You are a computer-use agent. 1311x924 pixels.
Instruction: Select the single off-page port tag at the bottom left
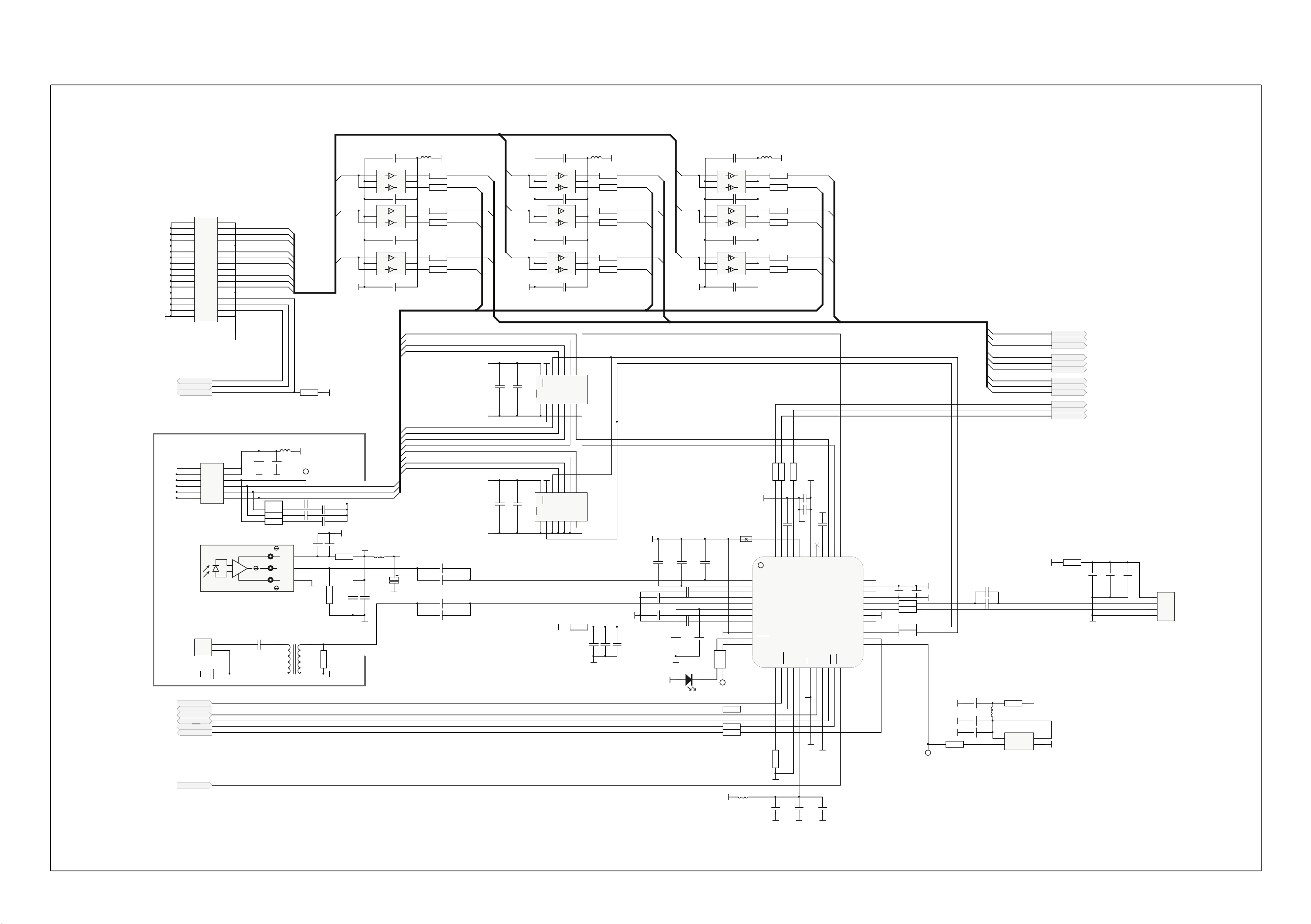point(195,785)
